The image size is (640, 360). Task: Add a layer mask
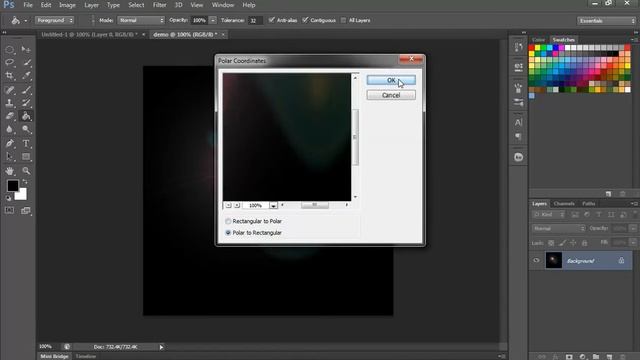pyautogui.click(x=569, y=357)
